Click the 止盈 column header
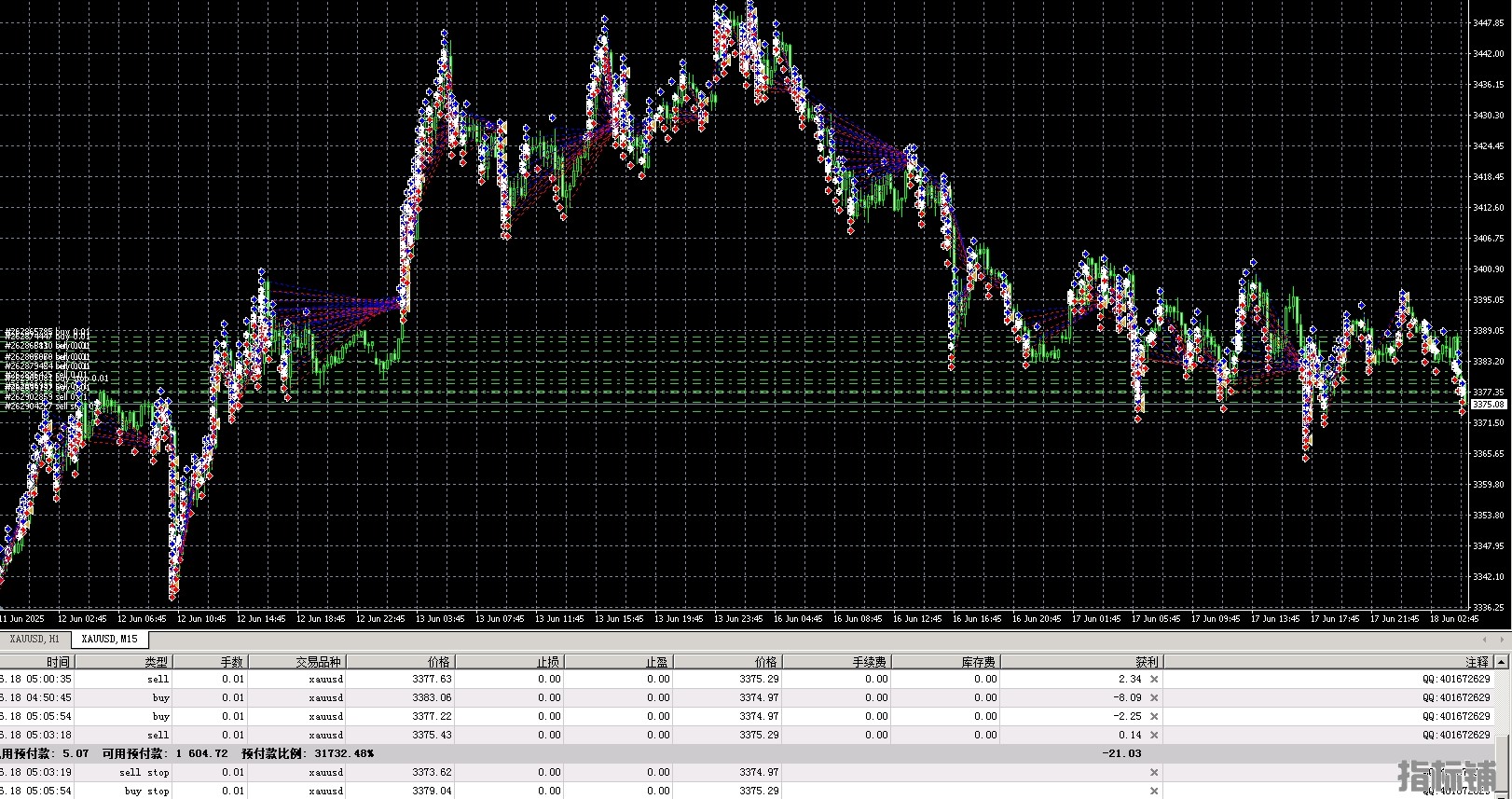 click(619, 662)
